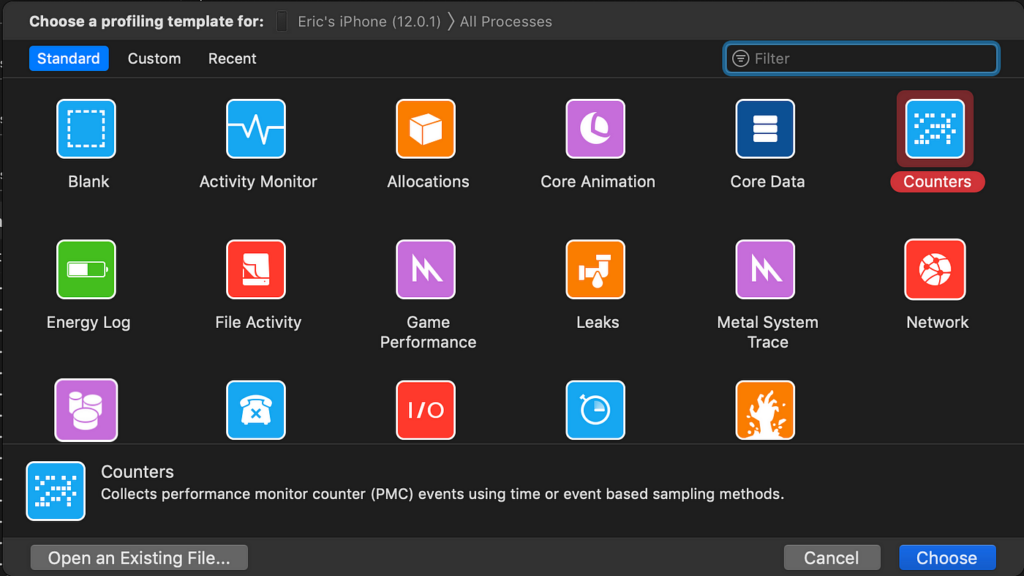Open the Eric's iPhone device selector
Viewport: 1024px width, 576px height.
tap(369, 22)
